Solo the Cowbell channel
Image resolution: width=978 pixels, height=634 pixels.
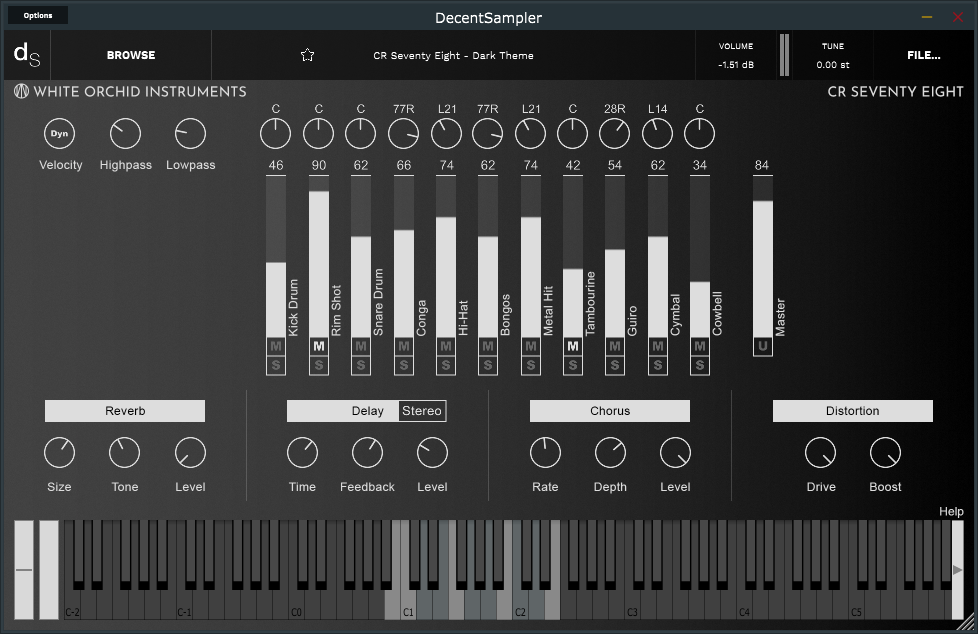click(x=700, y=365)
